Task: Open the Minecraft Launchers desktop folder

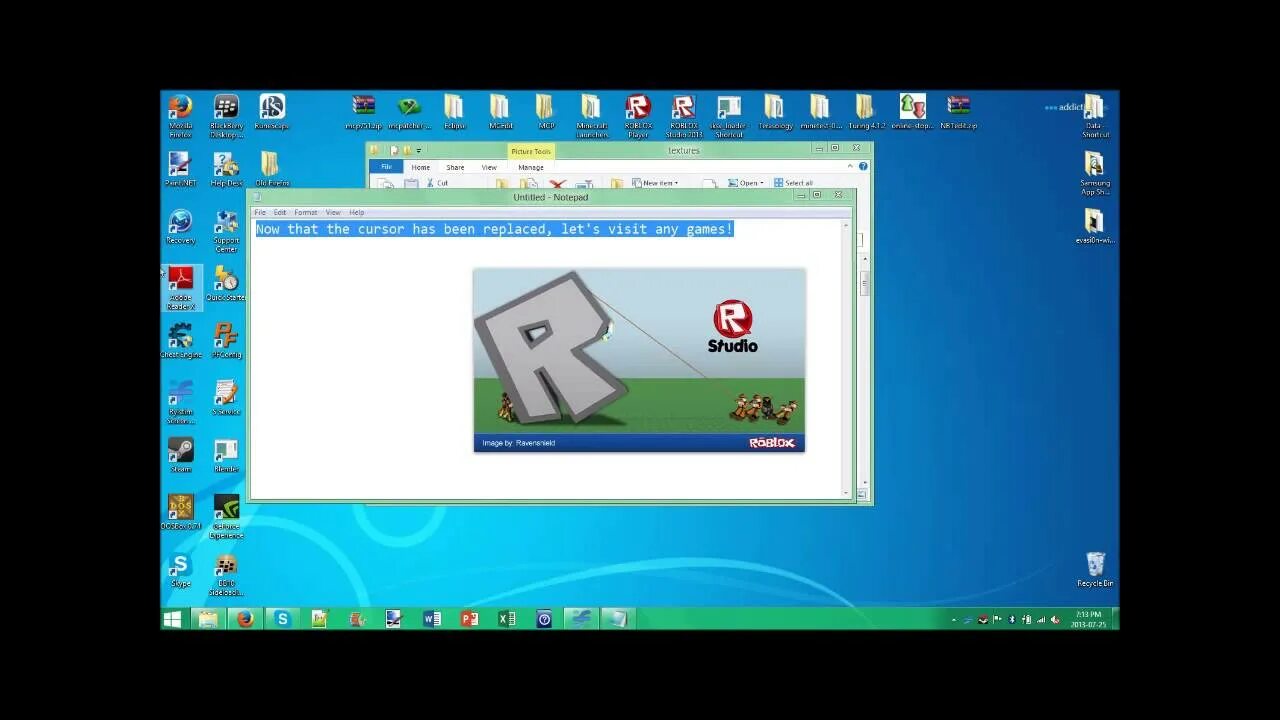Action: (x=591, y=115)
